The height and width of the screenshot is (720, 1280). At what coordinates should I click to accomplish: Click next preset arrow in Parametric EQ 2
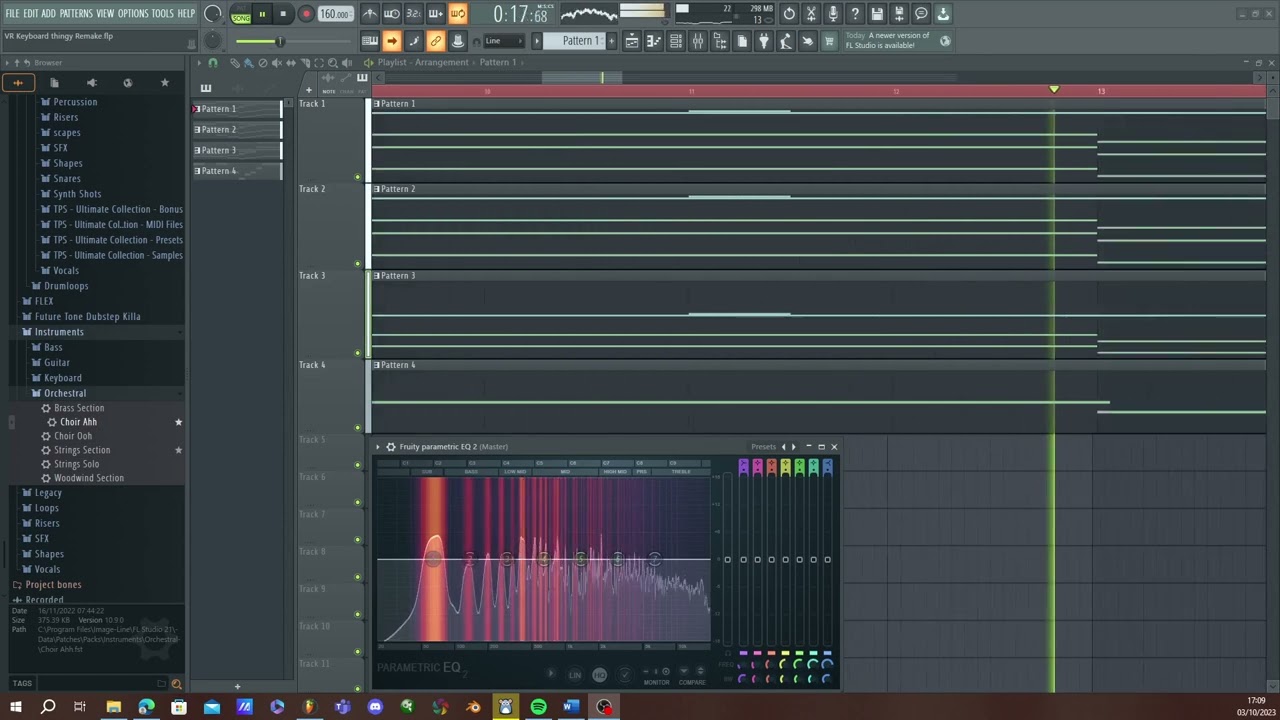[x=794, y=447]
